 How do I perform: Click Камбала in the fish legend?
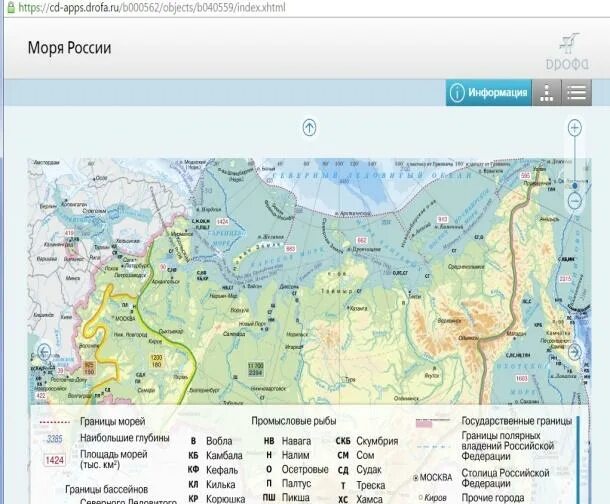pos(224,455)
